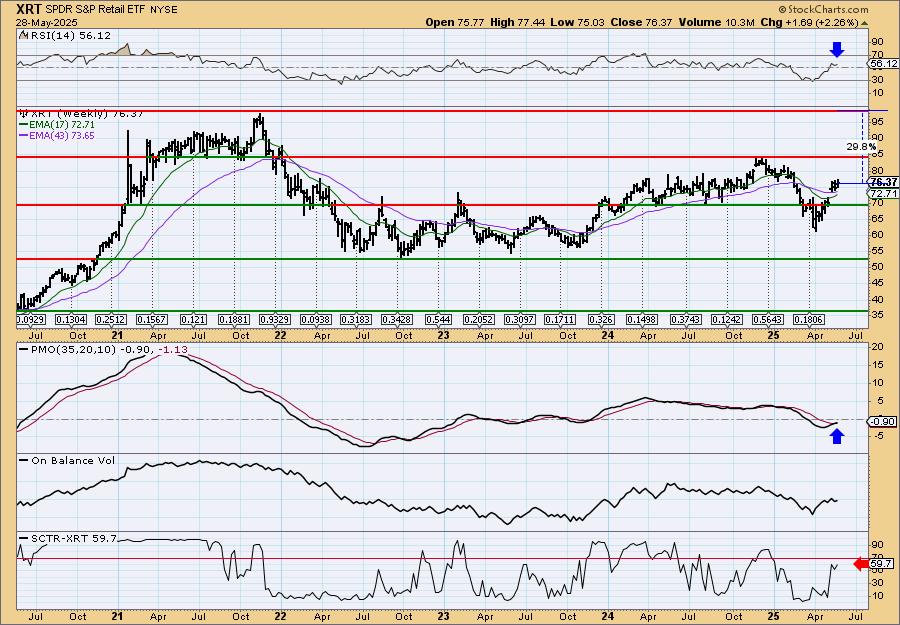Click the SPDR S&P Retail ETF name
This screenshot has width=900, height=625.
(96, 10)
